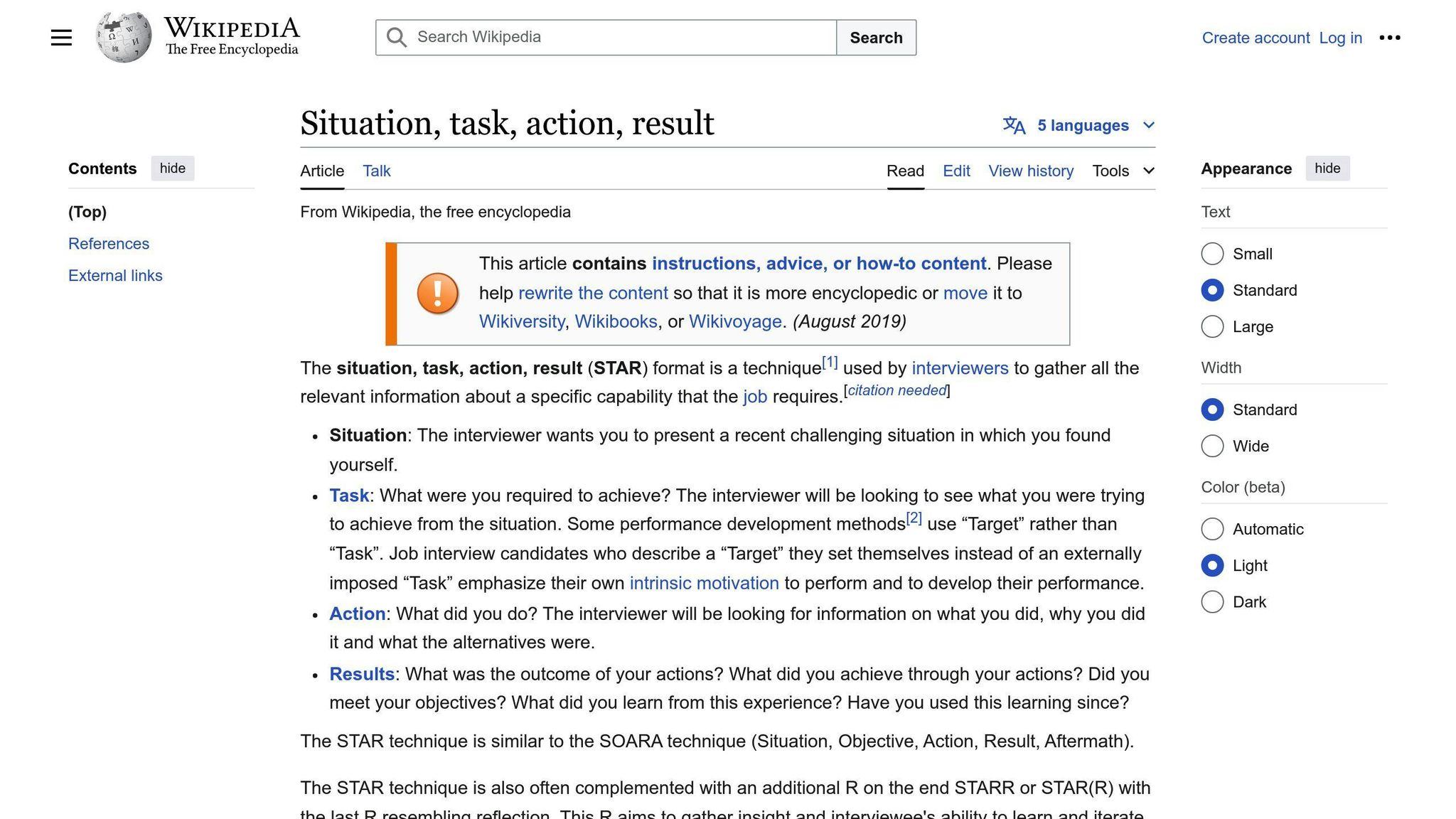1456x819 pixels.
Task: Click footnote reference [1]
Action: 830,363
